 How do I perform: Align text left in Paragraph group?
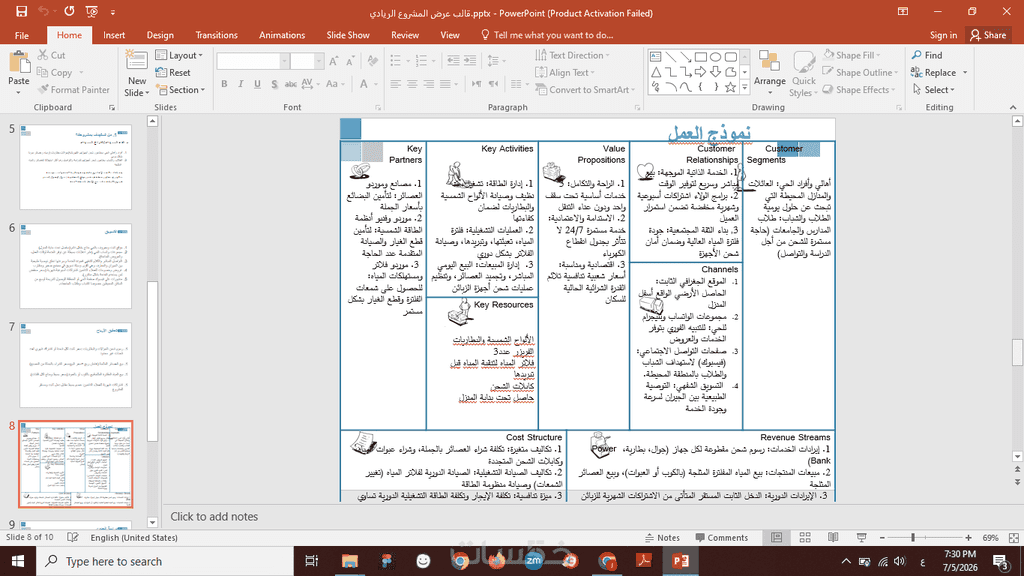396,84
